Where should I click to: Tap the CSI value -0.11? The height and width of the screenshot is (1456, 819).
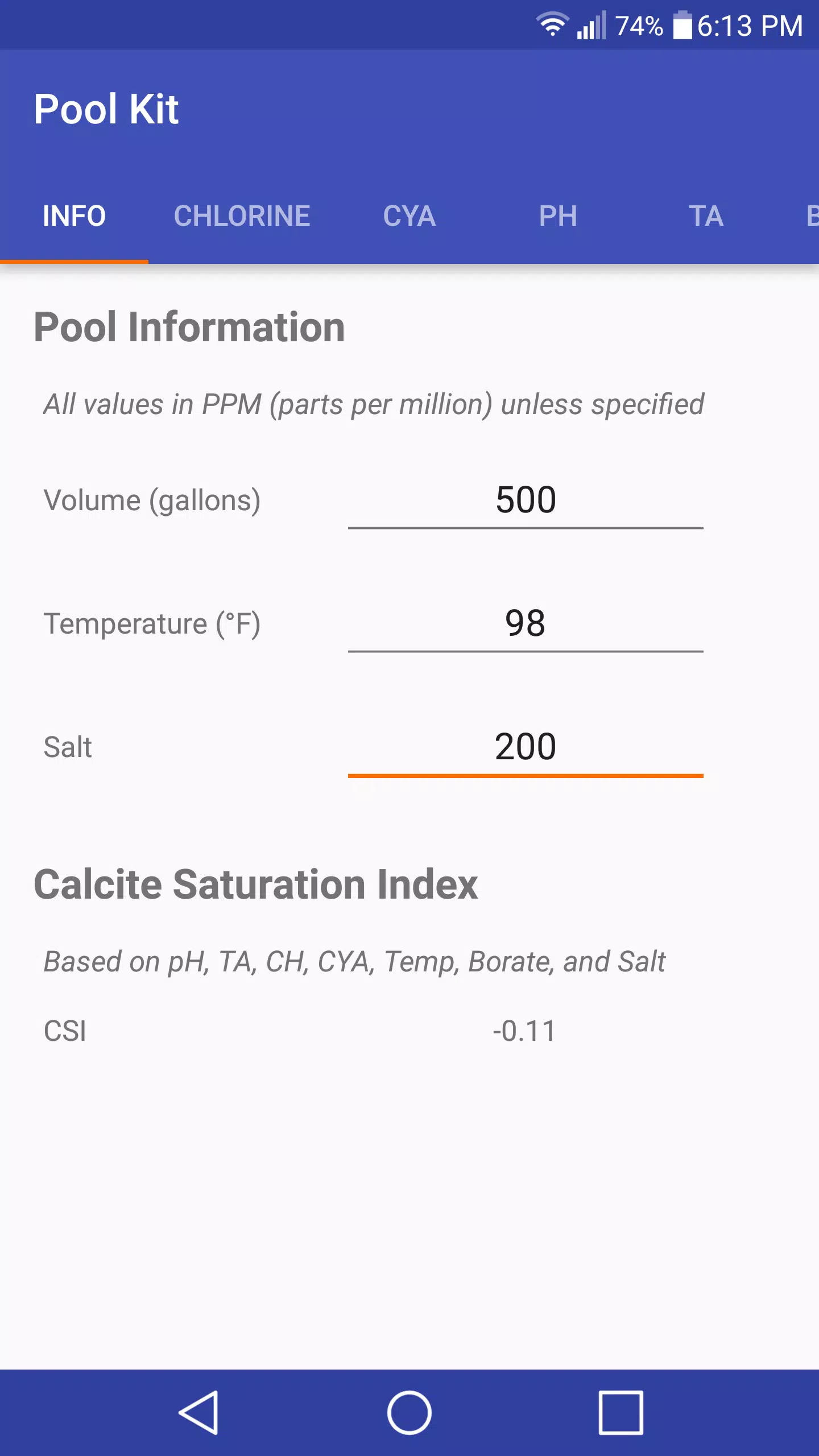[x=524, y=1031]
